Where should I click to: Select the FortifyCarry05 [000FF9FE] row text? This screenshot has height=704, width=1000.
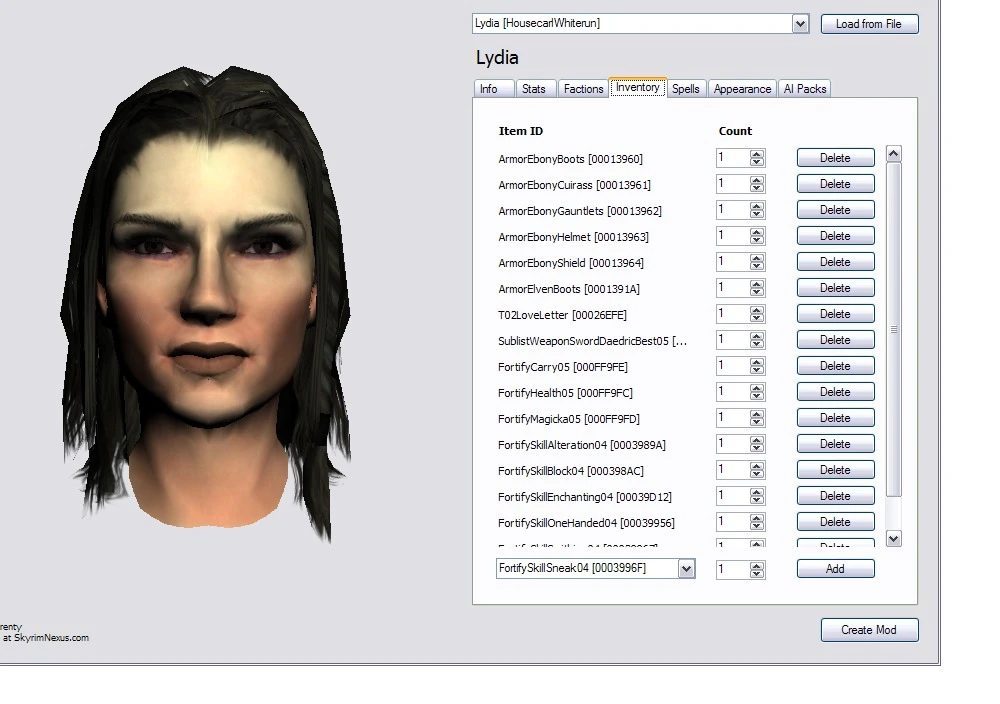[x=563, y=367]
